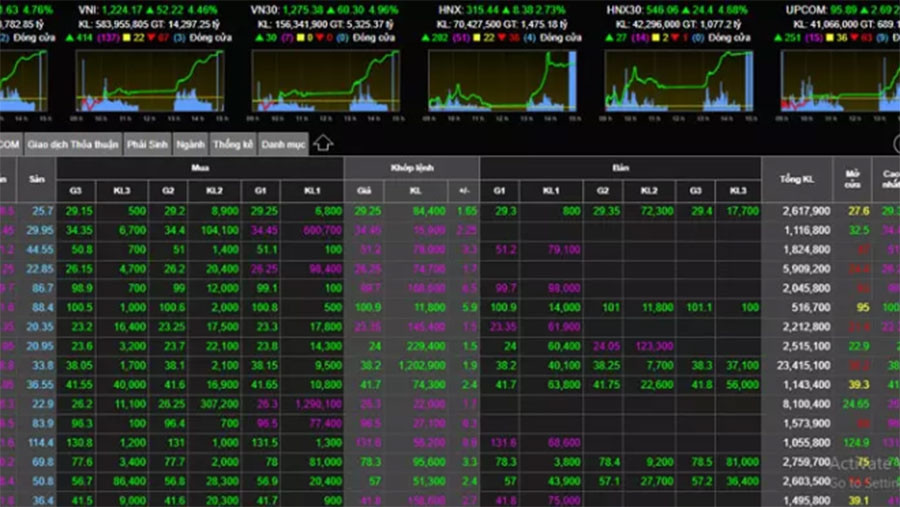The width and height of the screenshot is (900, 507).
Task: Click the Bán group header
Action: [x=620, y=167]
